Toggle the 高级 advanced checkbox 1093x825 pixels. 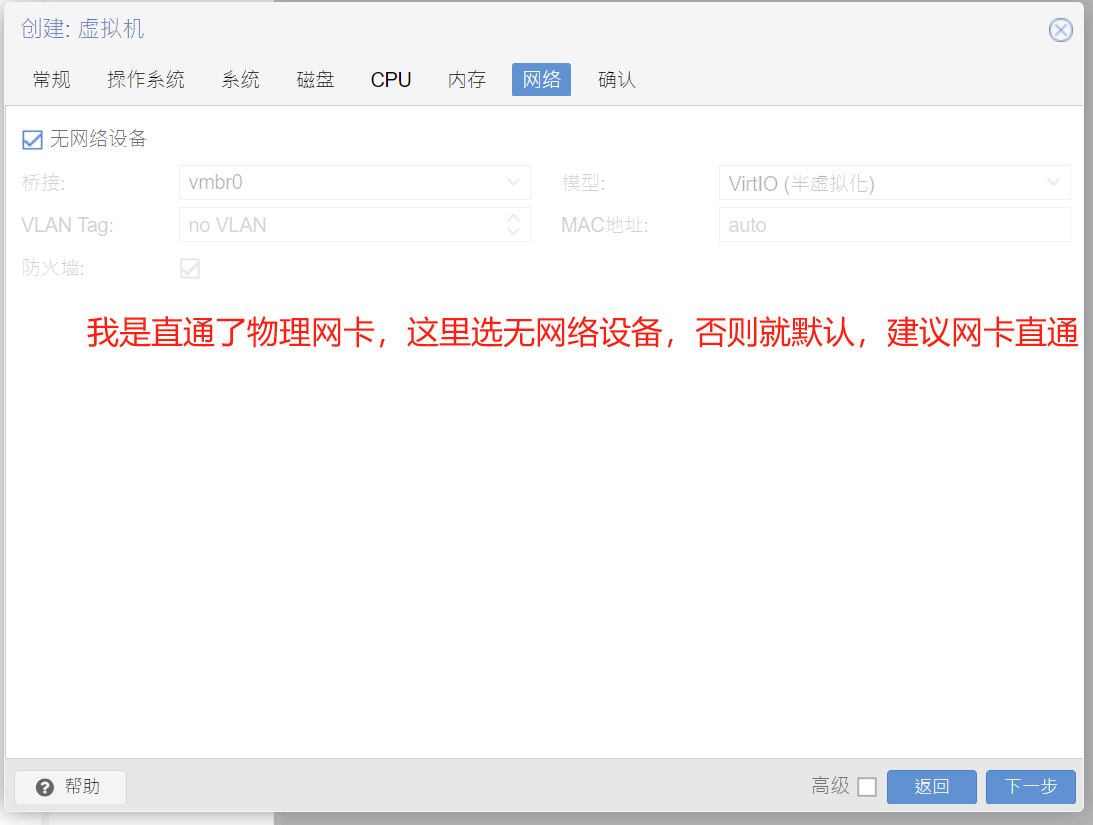(867, 787)
